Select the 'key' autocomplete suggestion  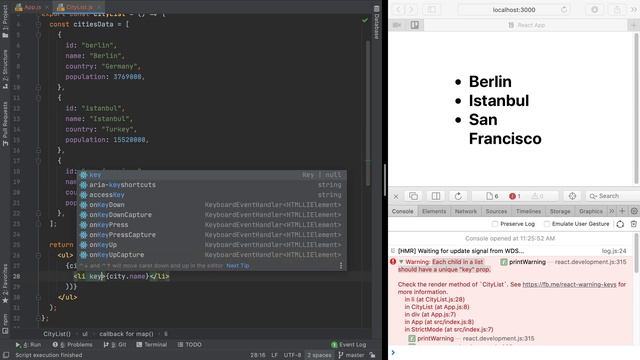(212, 175)
